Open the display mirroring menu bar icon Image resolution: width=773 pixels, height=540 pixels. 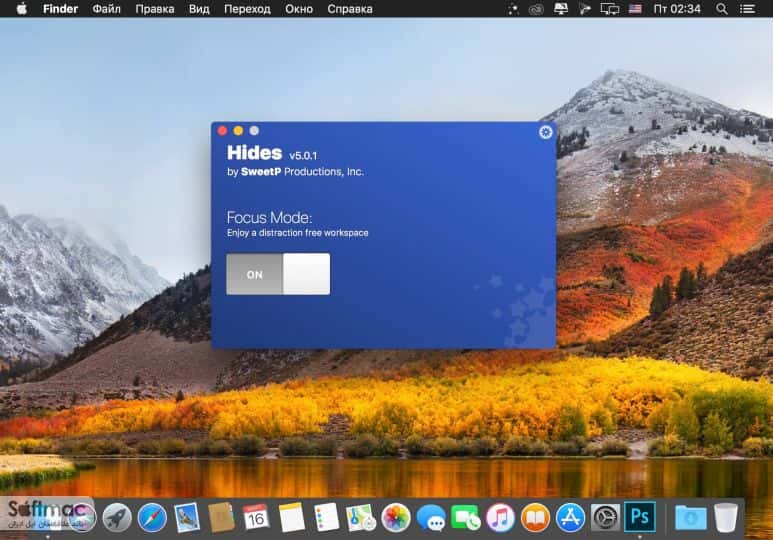pyautogui.click(x=609, y=9)
